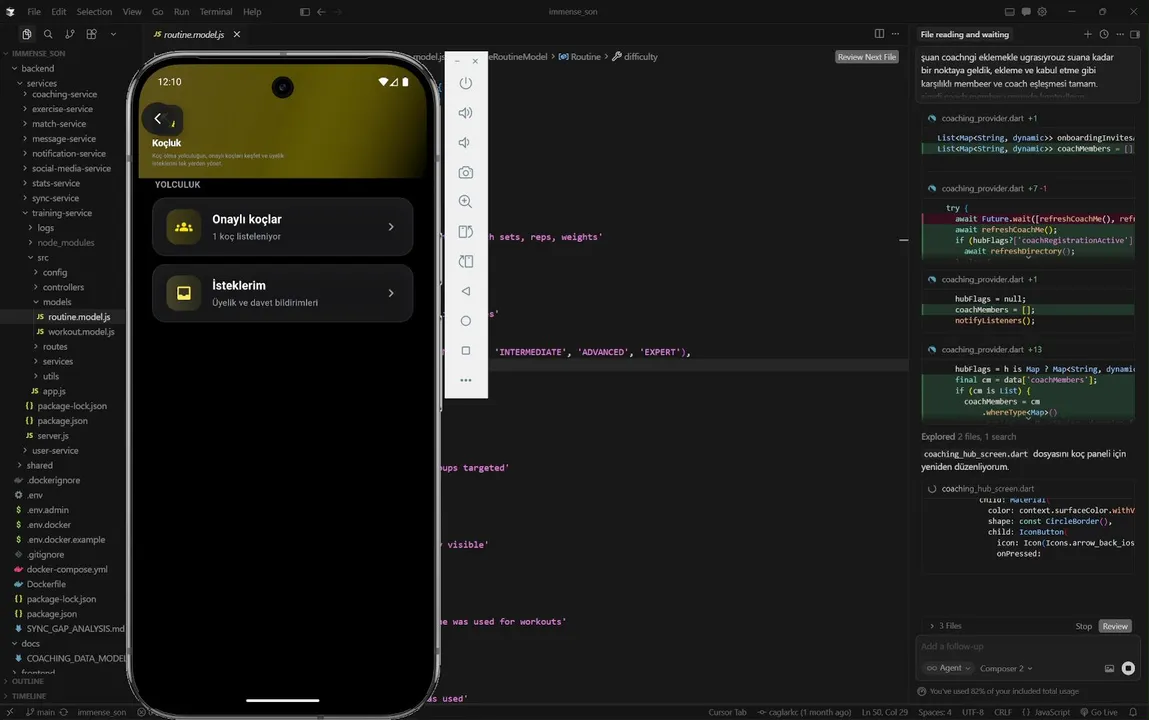Open Onaylı koçlar card
Image resolution: width=1149 pixels, height=720 pixels.
click(x=283, y=227)
